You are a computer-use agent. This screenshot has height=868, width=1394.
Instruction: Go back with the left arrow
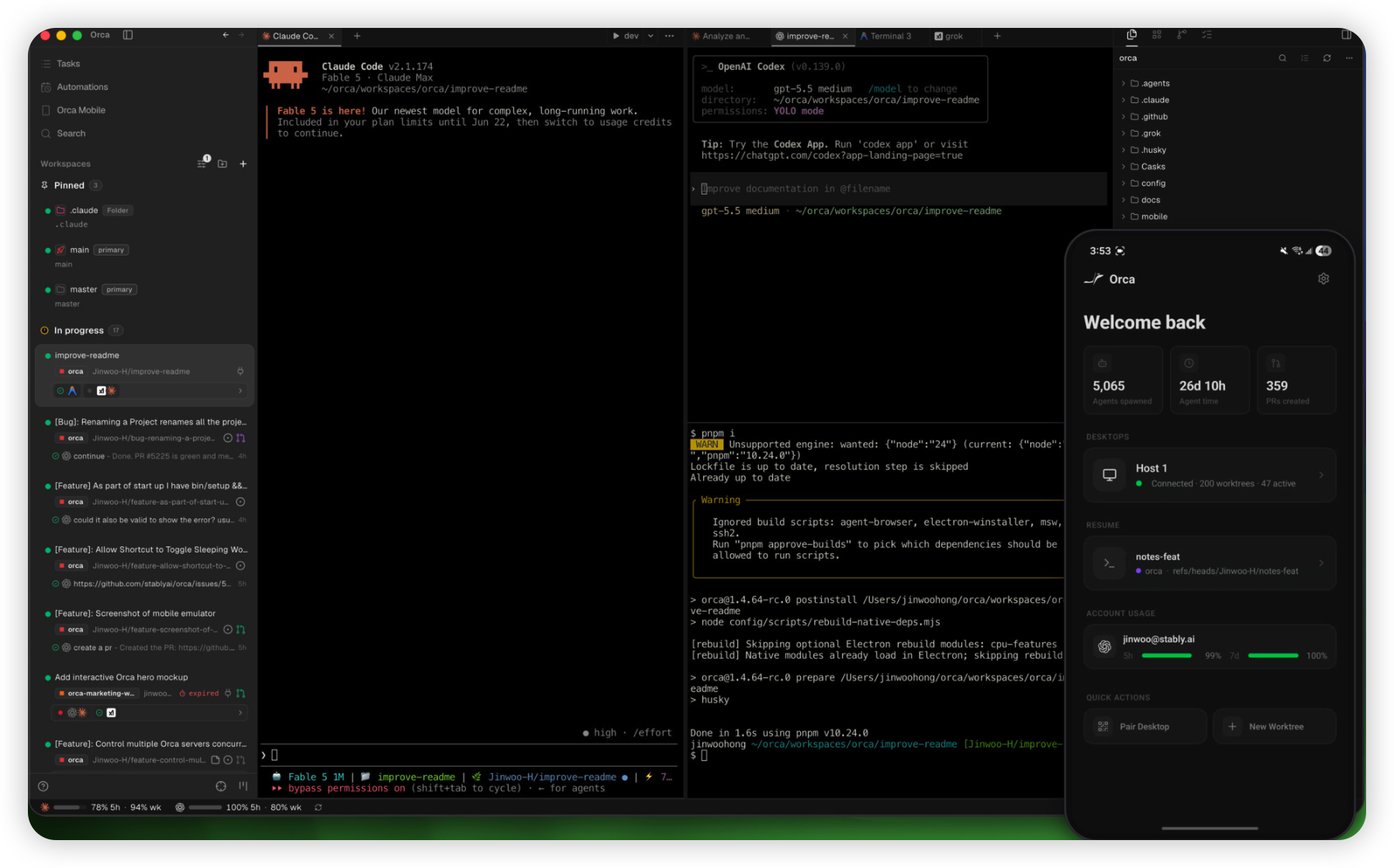(x=226, y=35)
